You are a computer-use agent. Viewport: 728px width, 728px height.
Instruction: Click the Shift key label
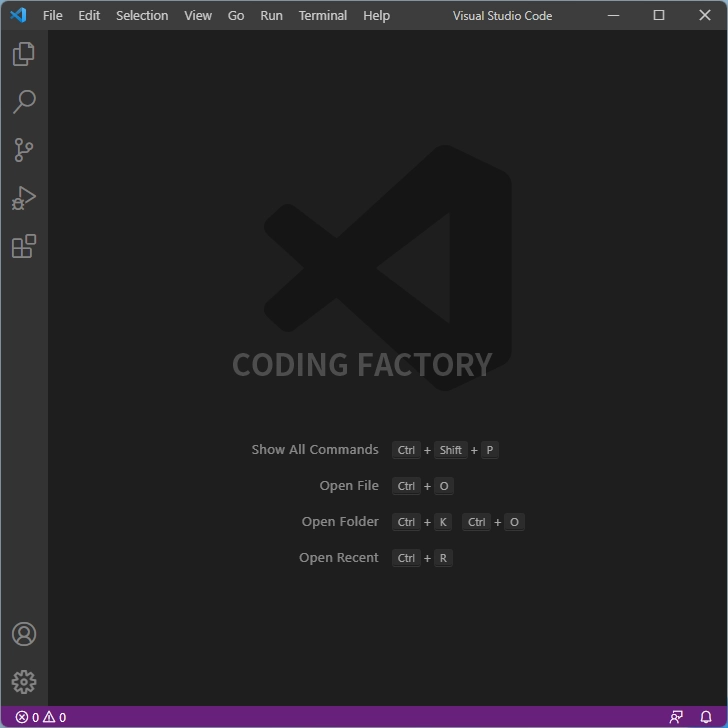click(x=450, y=450)
